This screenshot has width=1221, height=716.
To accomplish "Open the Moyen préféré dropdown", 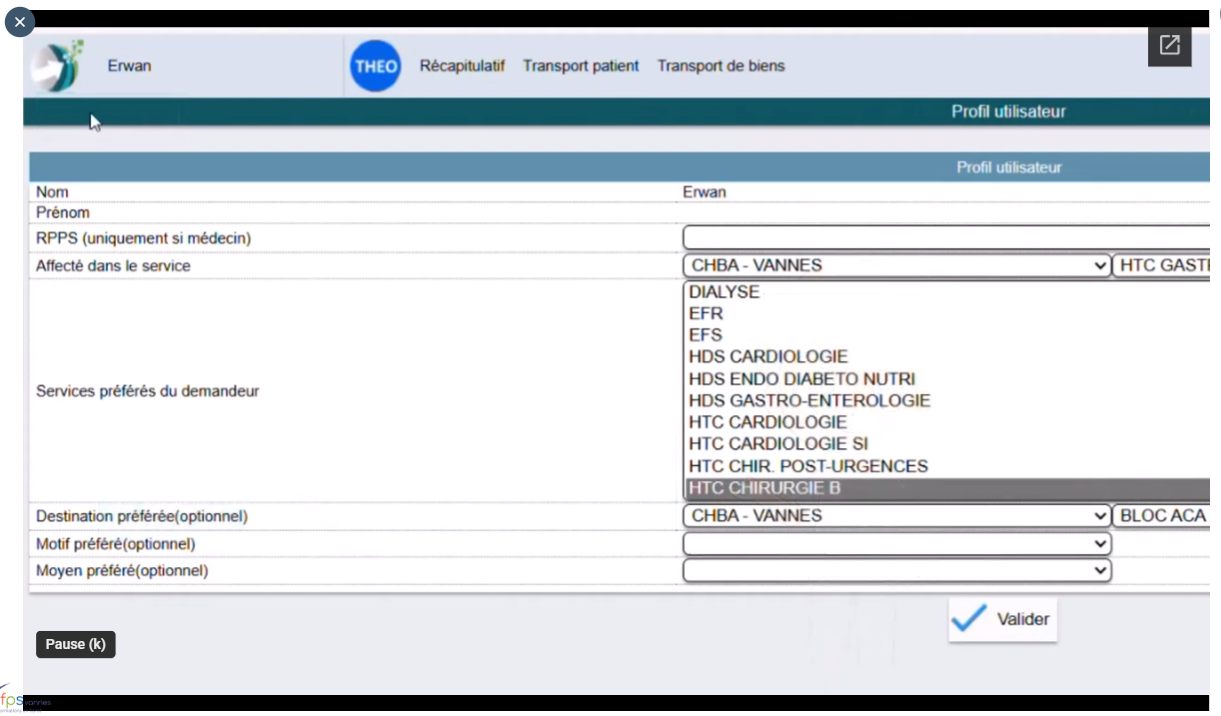I will click(896, 570).
